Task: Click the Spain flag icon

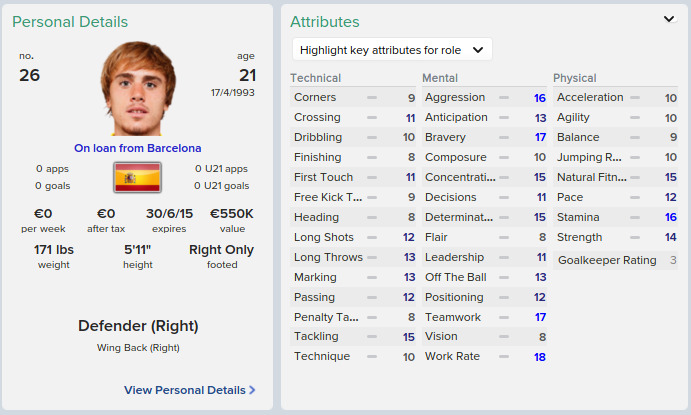Action: tap(137, 178)
